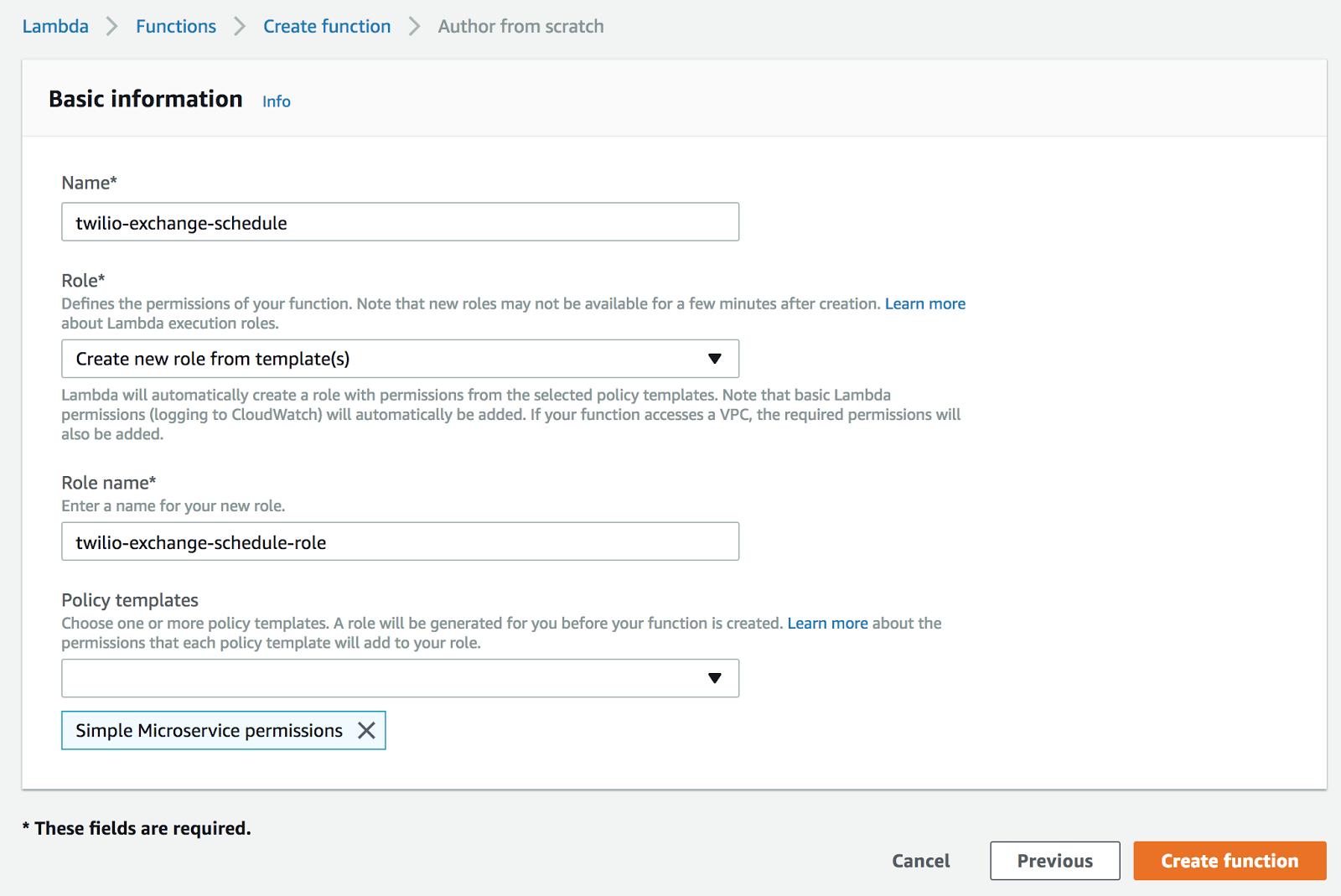Viewport: 1341px width, 896px height.
Task: Follow Learn more about policy templates
Action: [827, 623]
